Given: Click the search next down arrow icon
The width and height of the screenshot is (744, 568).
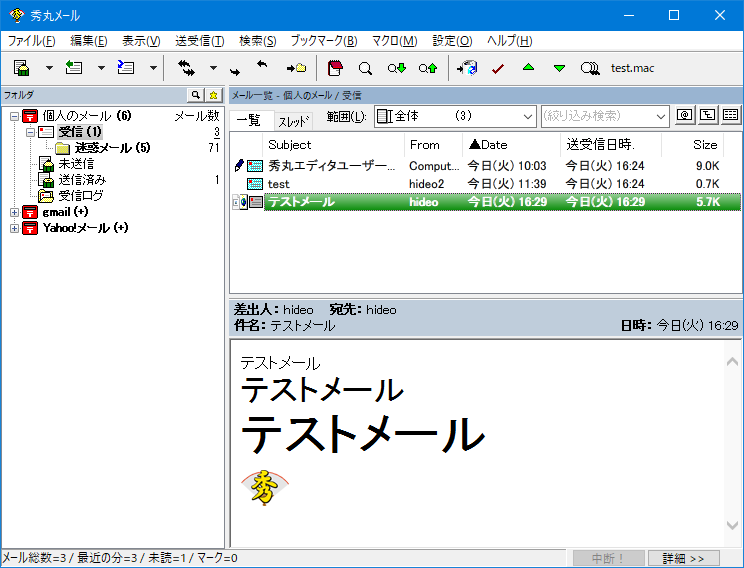Looking at the screenshot, I should coord(397,68).
